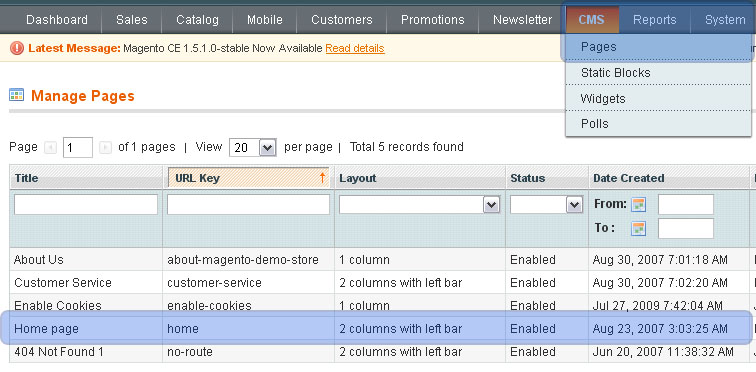Open the Mobile menu
This screenshot has width=756, height=372.
click(x=265, y=20)
